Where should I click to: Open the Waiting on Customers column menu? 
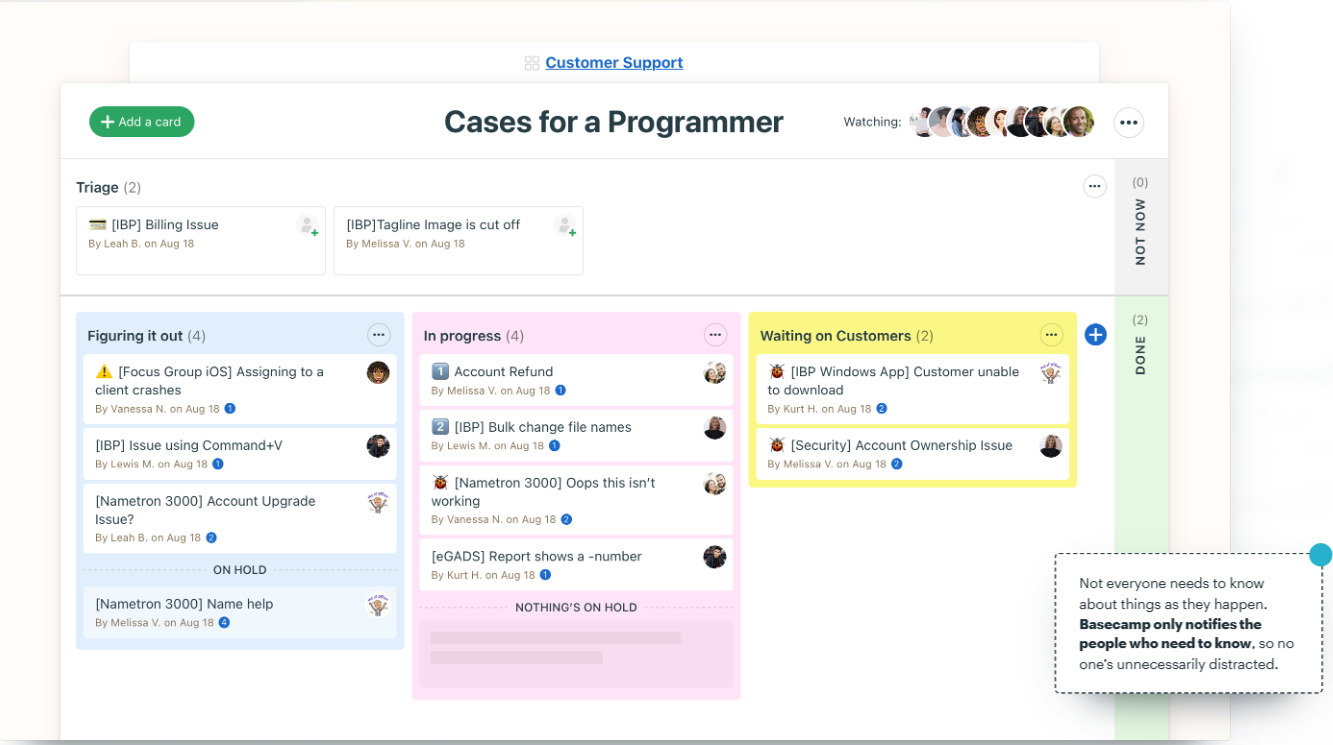pyautogui.click(x=1051, y=335)
